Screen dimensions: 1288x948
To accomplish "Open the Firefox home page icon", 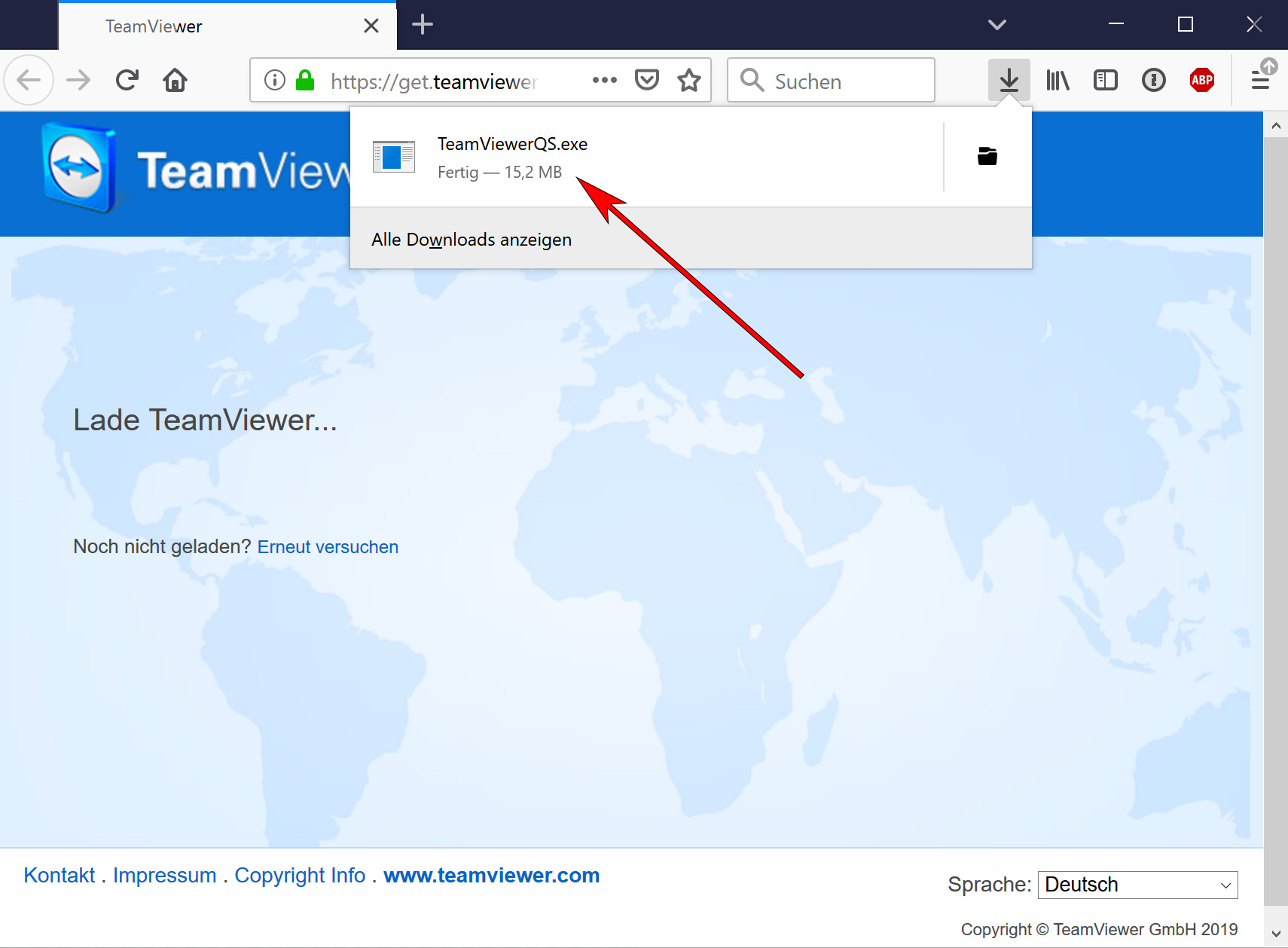I will click(175, 80).
